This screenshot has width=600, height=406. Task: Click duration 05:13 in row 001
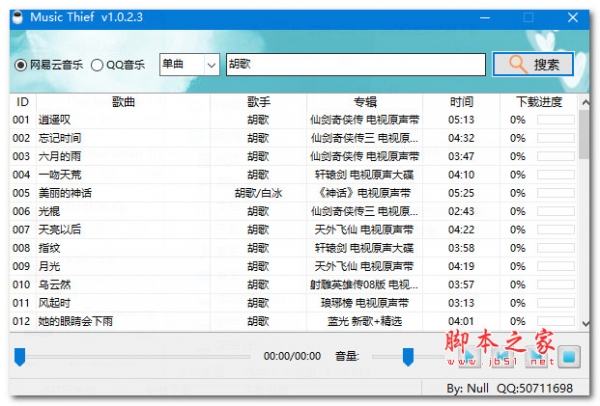[x=461, y=120]
